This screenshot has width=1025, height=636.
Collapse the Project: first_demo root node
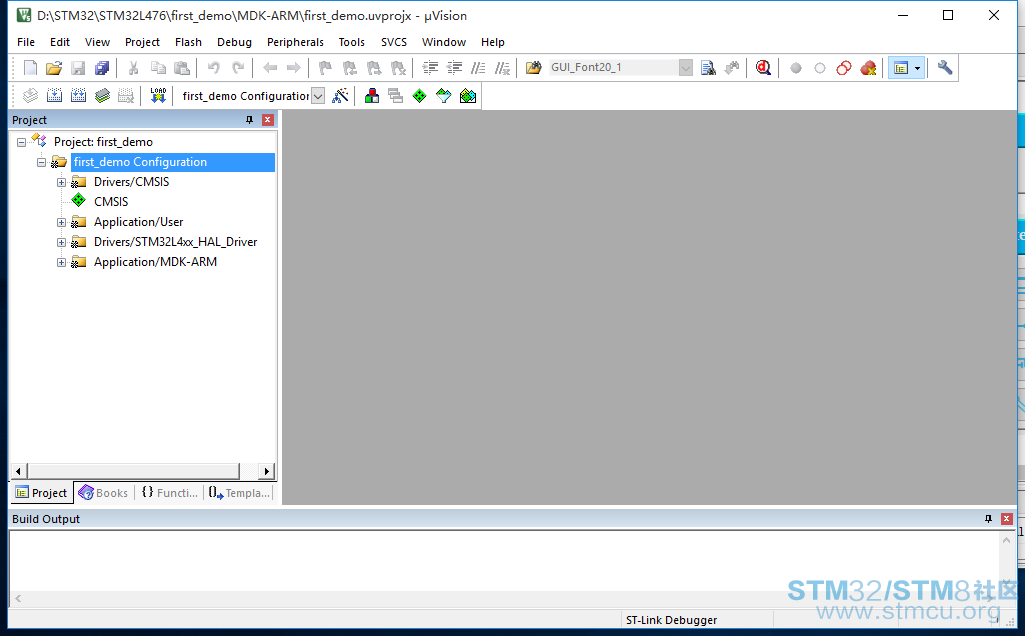[22, 142]
